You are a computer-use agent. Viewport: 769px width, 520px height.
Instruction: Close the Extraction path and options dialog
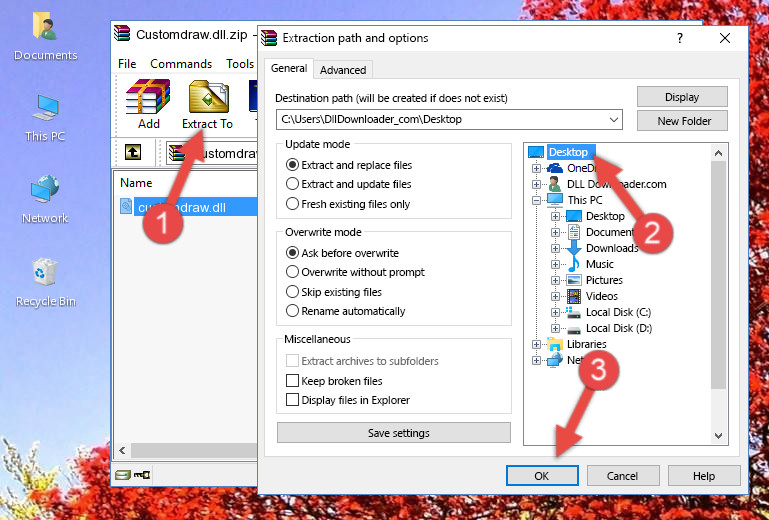click(x=725, y=38)
